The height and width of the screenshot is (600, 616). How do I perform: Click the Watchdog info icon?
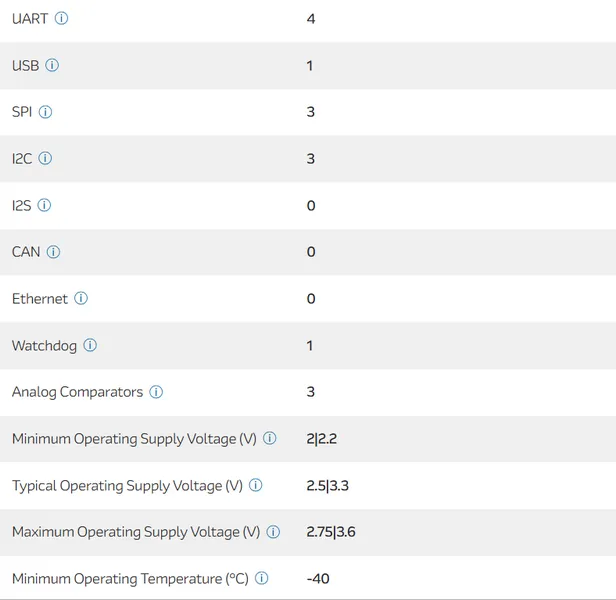point(90,345)
